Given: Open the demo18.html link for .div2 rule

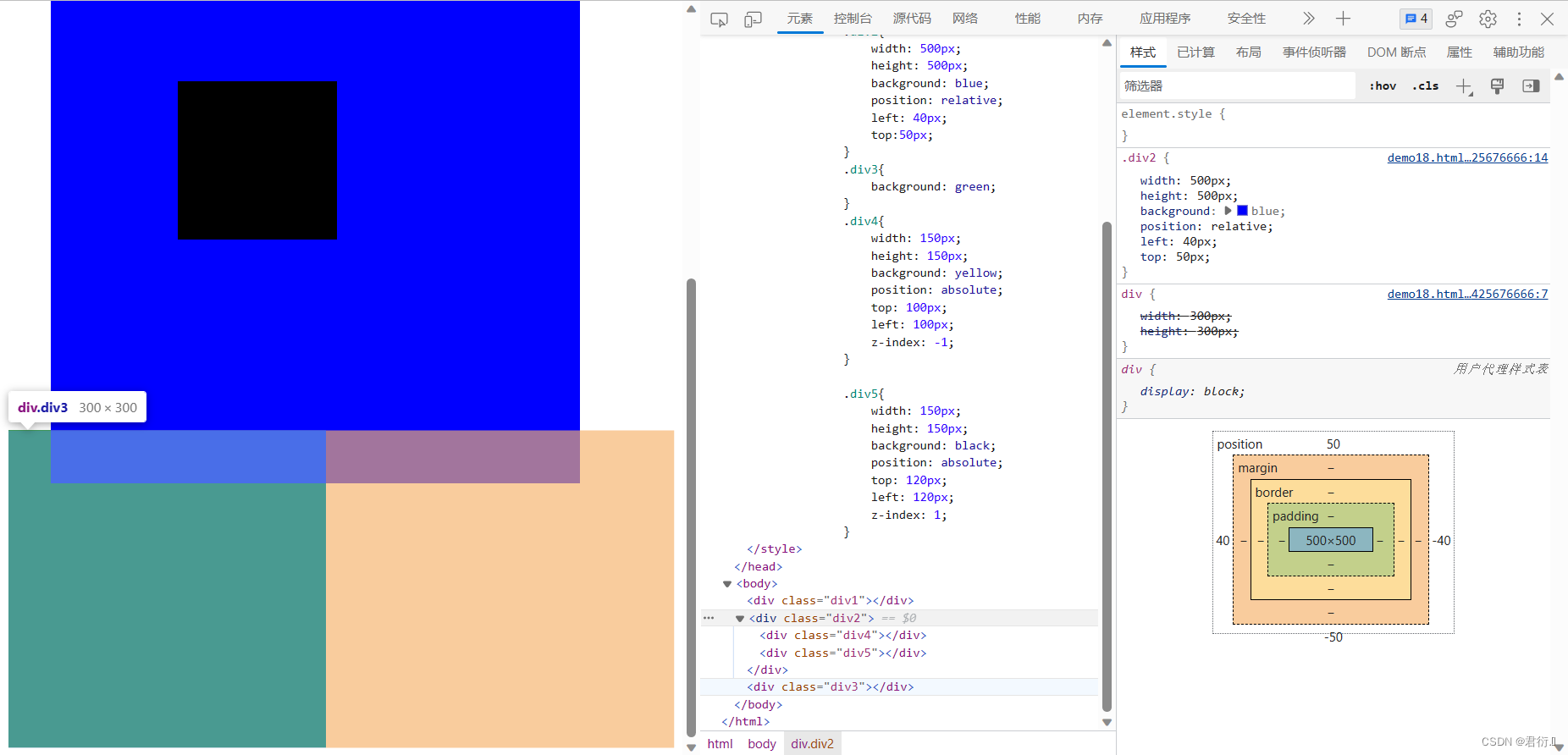Looking at the screenshot, I should coord(1467,157).
